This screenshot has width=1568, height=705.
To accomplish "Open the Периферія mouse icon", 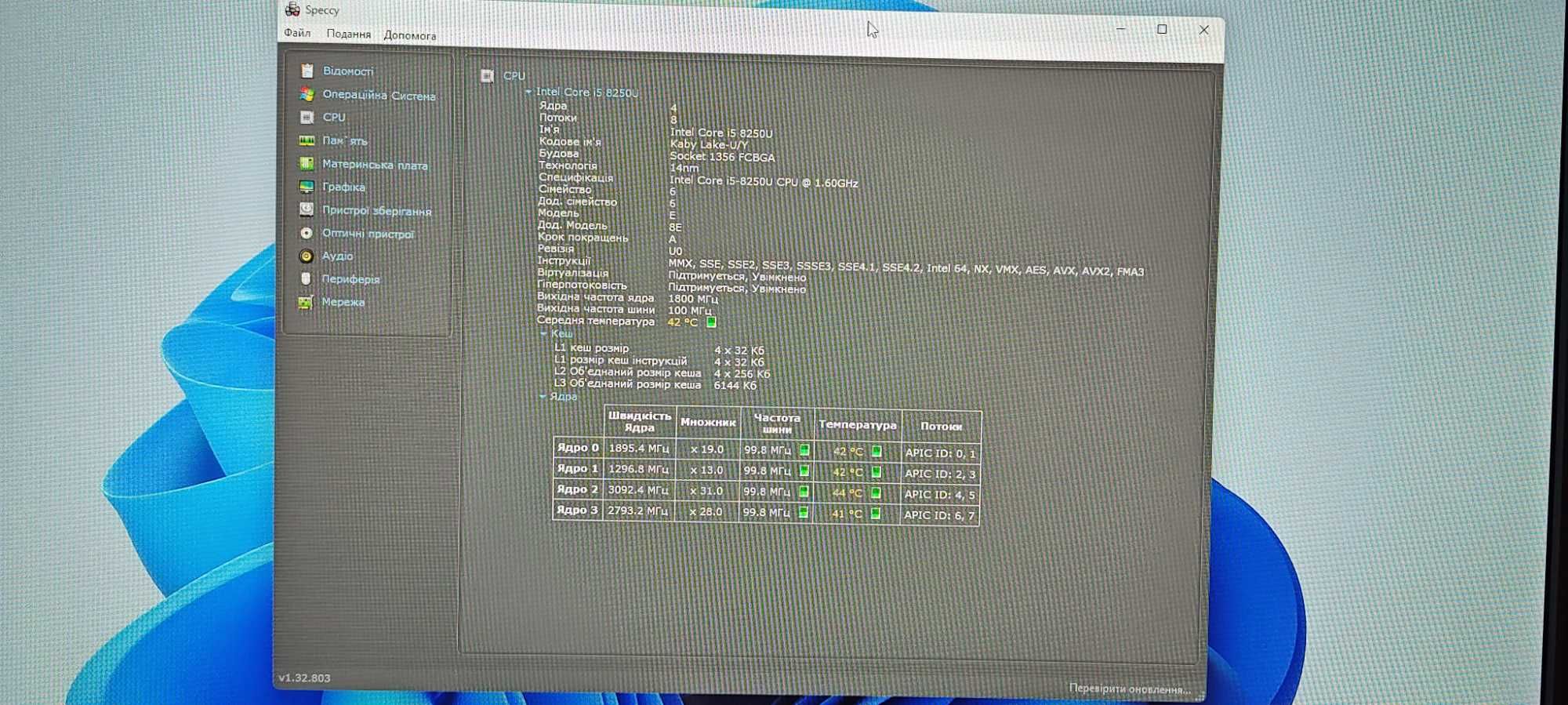I will coord(306,278).
